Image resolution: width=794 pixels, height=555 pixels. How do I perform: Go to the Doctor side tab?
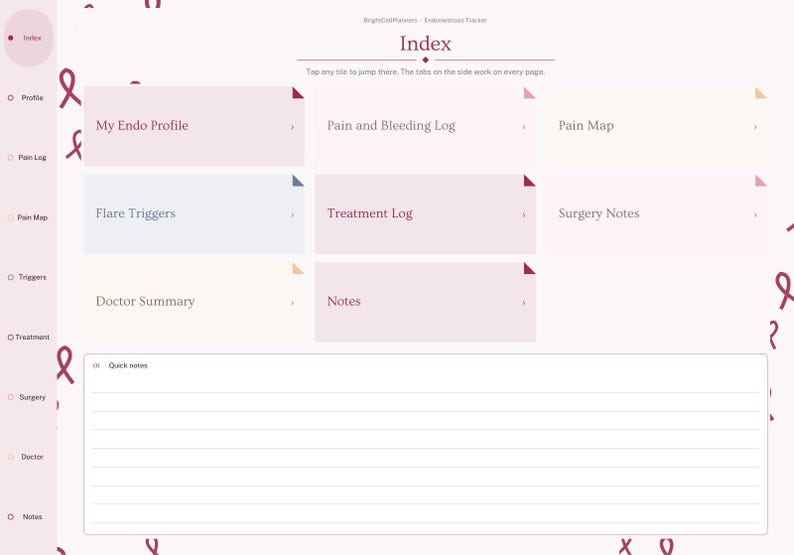pyautogui.click(x=28, y=457)
